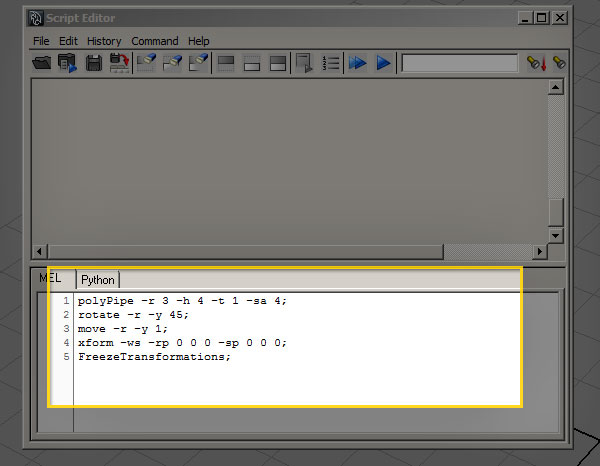
Task: Show both history and input panes
Action: point(278,63)
